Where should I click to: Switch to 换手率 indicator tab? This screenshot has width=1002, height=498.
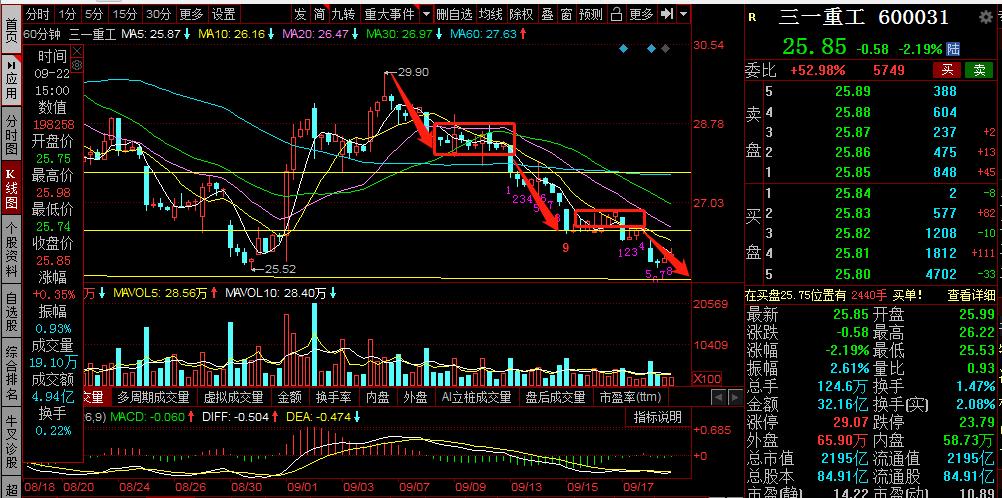pyautogui.click(x=333, y=397)
